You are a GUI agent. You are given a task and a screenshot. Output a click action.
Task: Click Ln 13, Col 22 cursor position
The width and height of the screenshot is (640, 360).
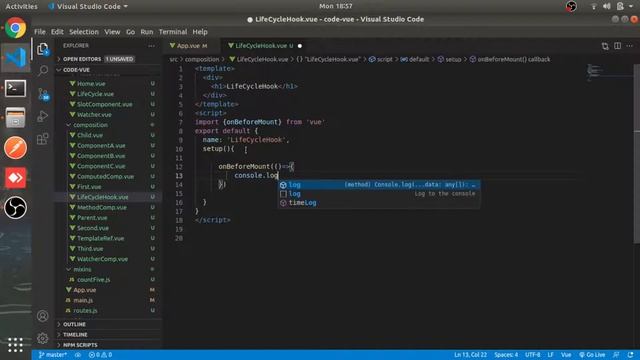click(x=470, y=355)
